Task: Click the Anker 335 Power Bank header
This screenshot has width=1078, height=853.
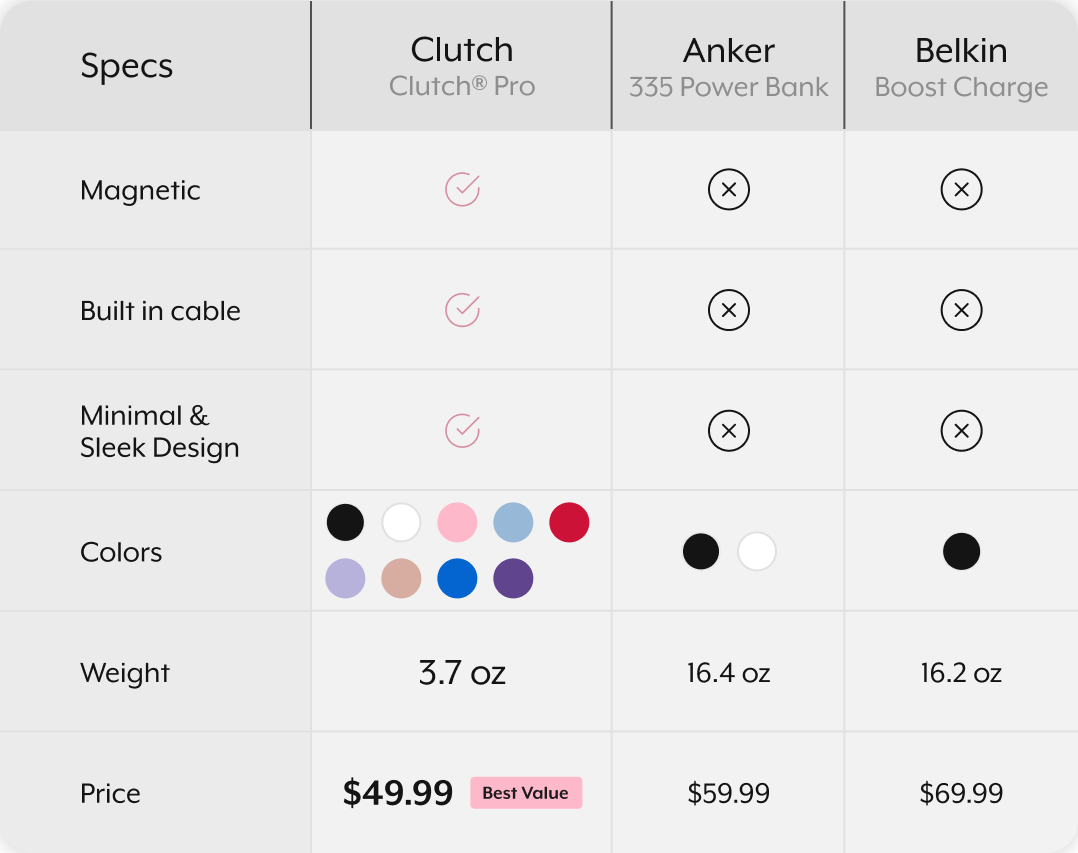Action: tap(729, 66)
